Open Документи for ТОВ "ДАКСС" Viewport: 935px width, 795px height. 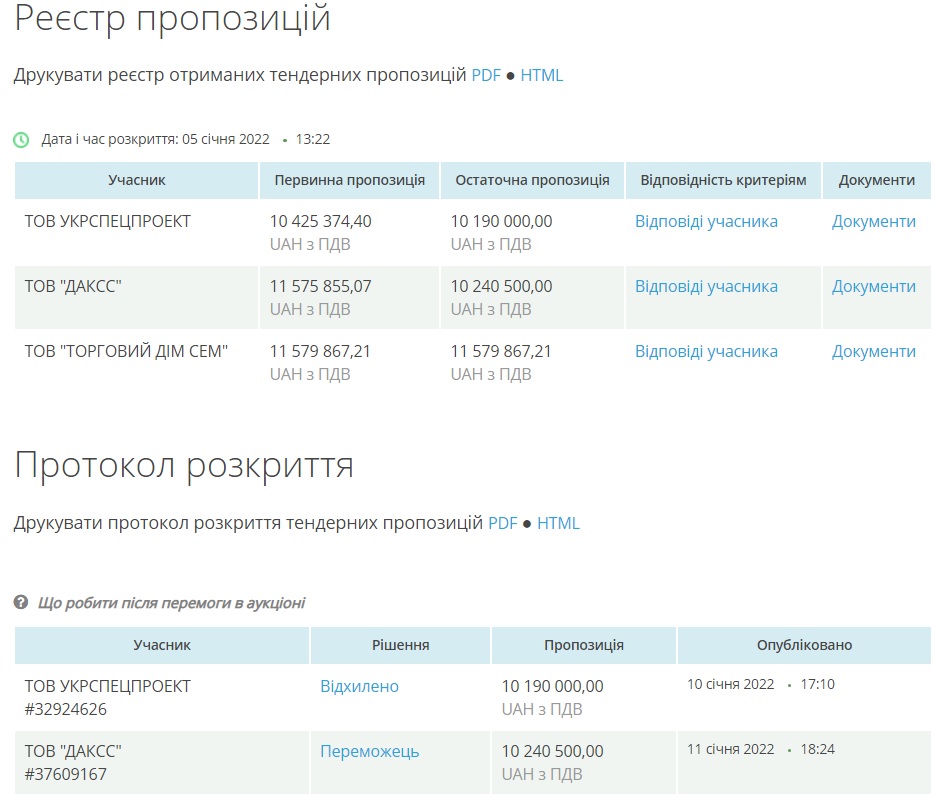(x=874, y=286)
